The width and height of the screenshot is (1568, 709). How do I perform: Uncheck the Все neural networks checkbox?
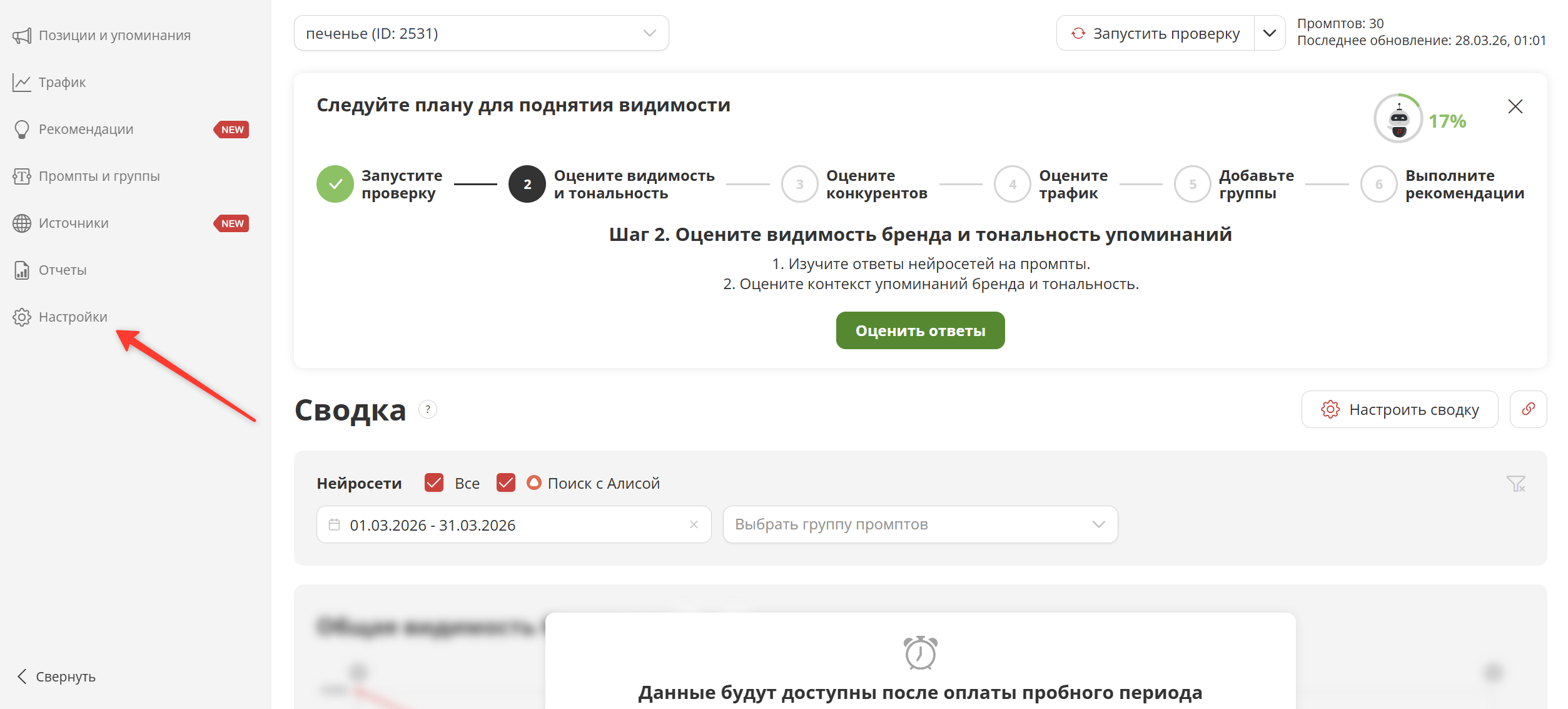coord(434,483)
